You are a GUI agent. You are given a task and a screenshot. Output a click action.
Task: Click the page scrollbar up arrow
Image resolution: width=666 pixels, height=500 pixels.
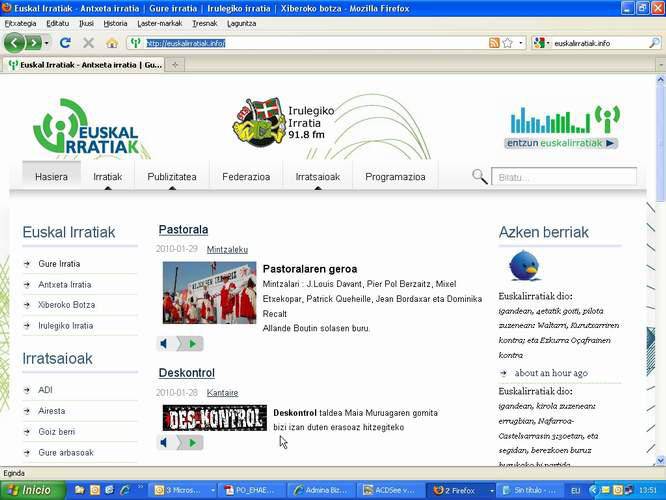660,79
